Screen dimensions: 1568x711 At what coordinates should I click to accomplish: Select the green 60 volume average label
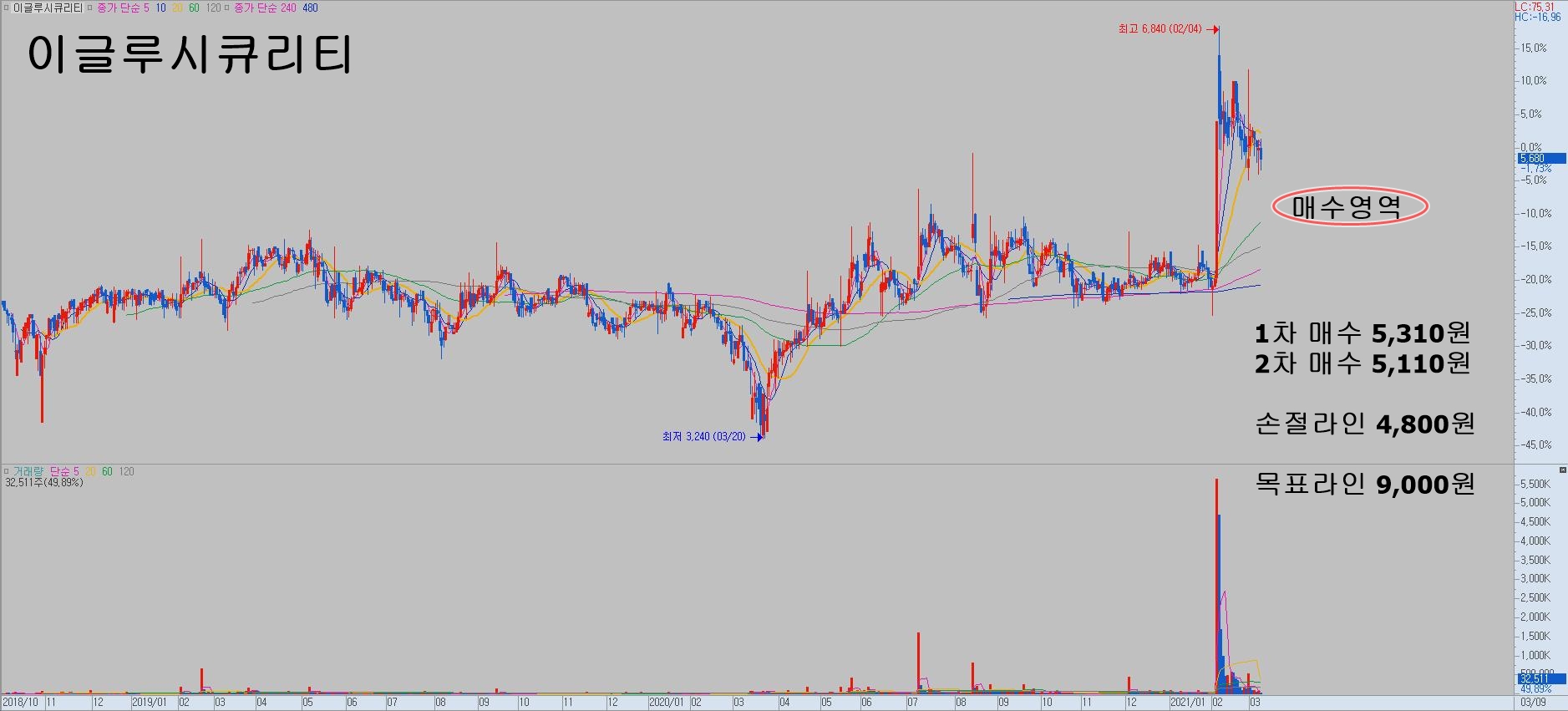(x=107, y=471)
